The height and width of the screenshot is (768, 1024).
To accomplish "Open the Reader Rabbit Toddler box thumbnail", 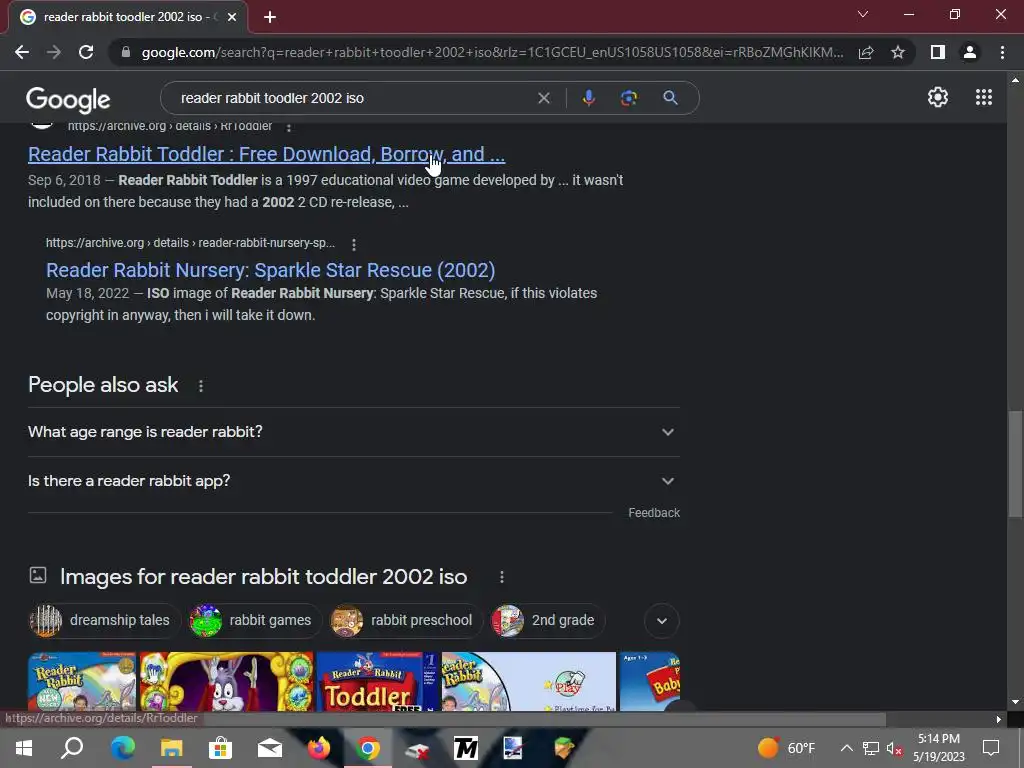I will (377, 681).
